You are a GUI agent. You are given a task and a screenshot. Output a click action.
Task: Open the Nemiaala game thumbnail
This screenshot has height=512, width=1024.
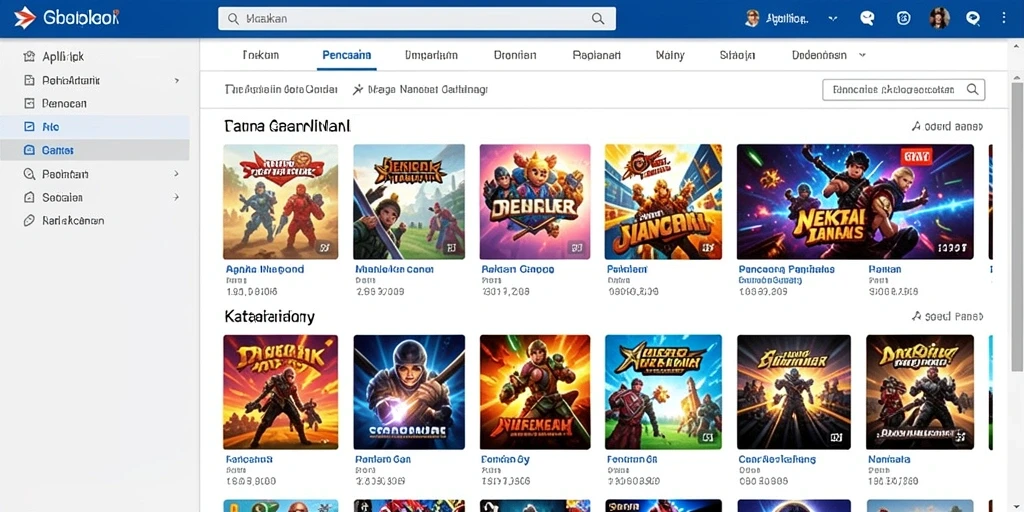pos(920,392)
